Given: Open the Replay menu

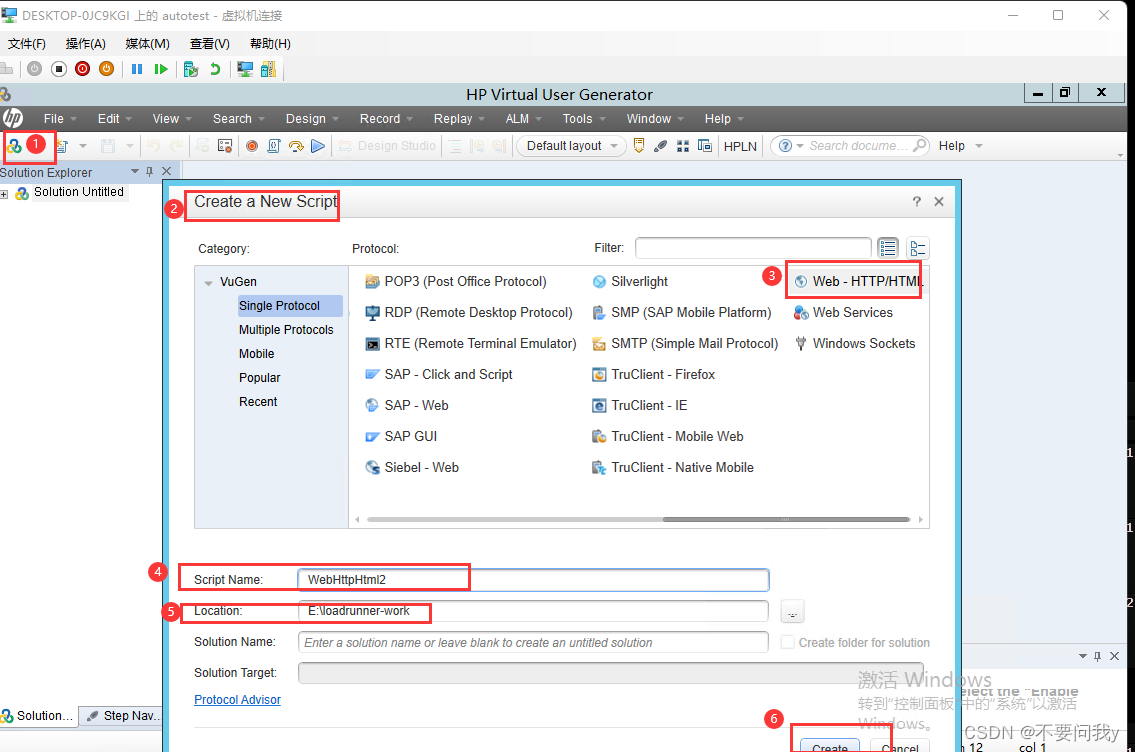Looking at the screenshot, I should point(460,119).
